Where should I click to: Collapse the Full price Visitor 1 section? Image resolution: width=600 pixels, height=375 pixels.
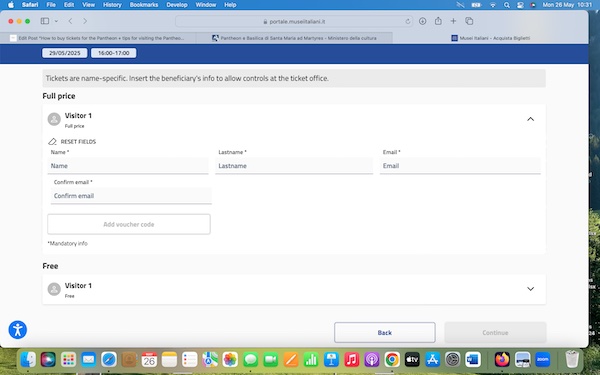pyautogui.click(x=530, y=119)
